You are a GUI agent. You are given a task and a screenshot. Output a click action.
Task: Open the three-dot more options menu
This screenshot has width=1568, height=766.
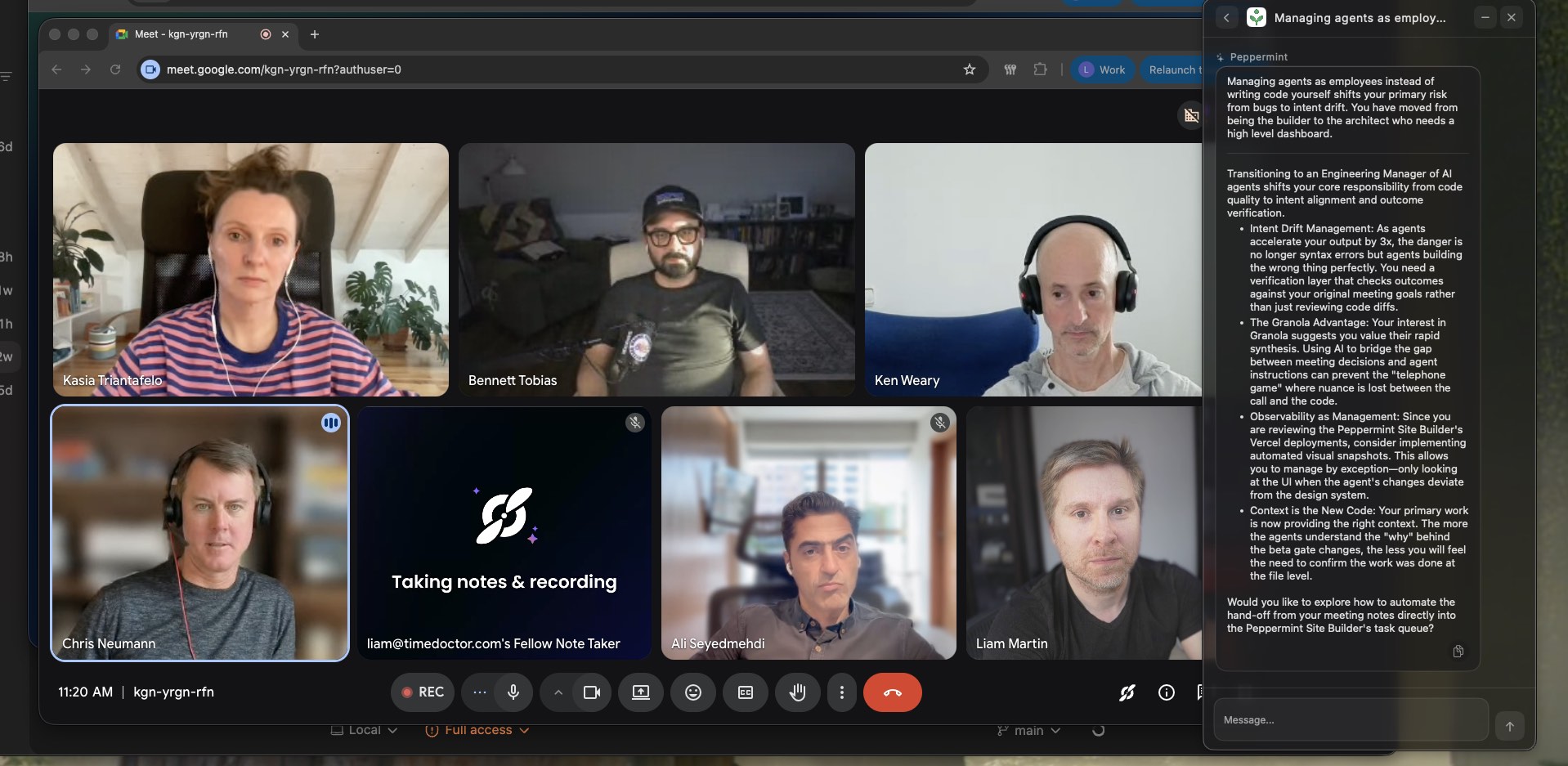click(x=841, y=692)
